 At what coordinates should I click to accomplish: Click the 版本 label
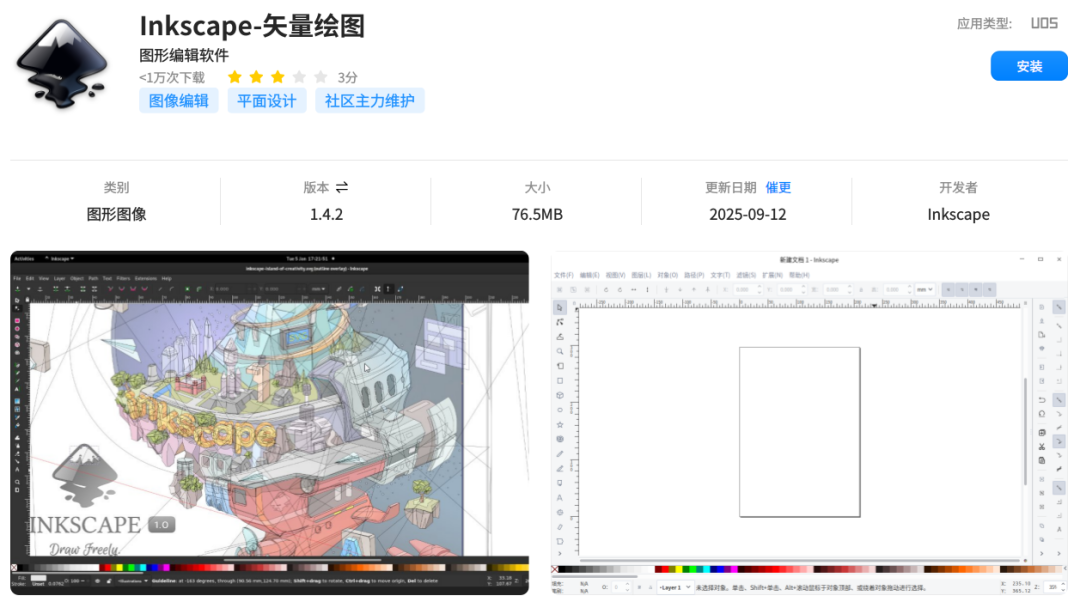316,187
